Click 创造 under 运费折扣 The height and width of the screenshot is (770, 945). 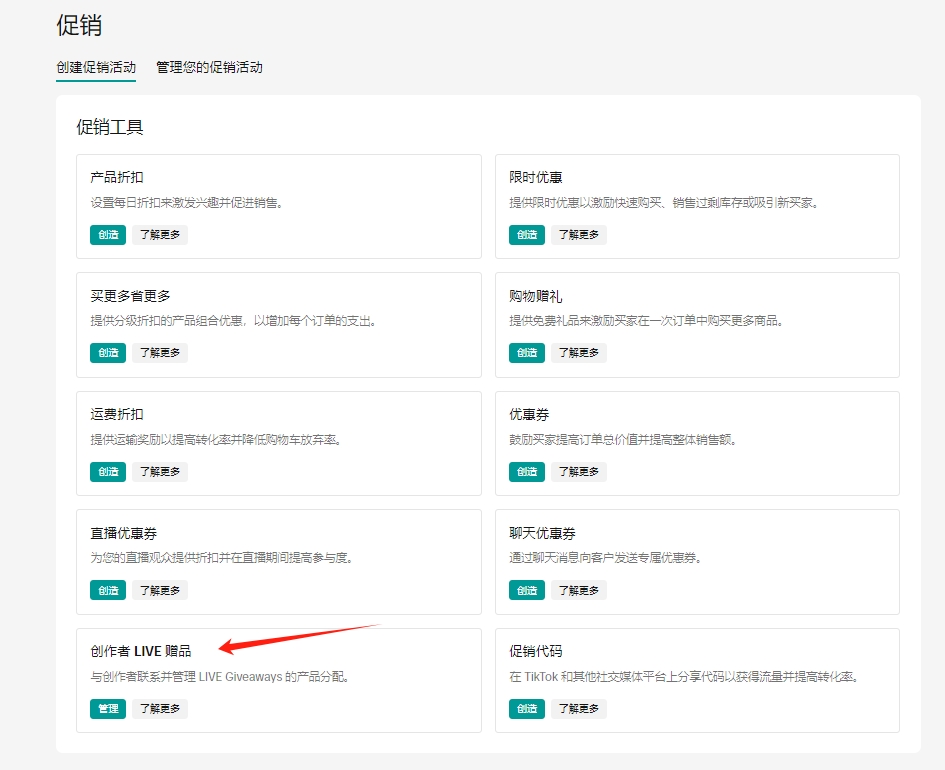tap(107, 471)
